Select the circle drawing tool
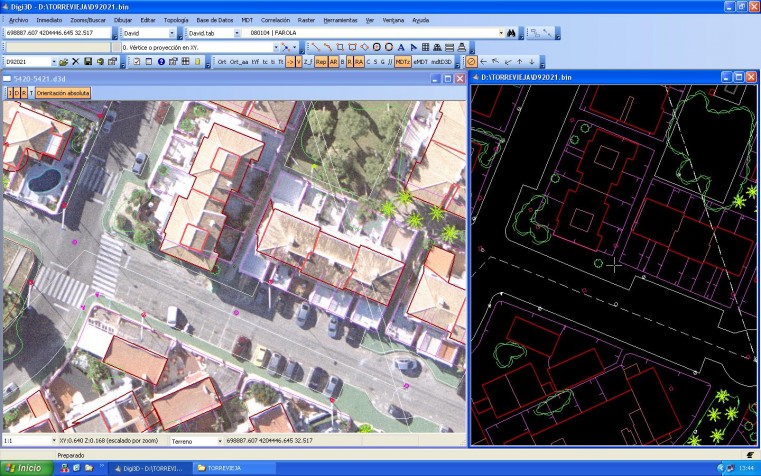 coord(376,47)
